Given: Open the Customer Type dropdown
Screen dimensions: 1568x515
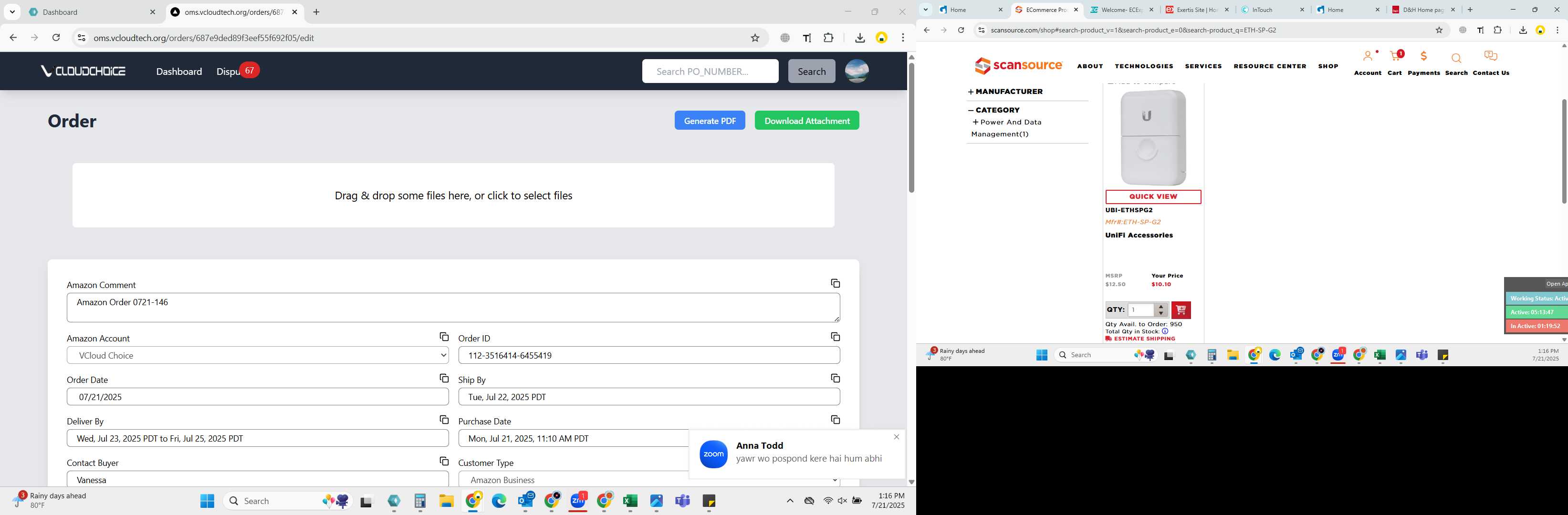Looking at the screenshot, I should [x=649, y=480].
